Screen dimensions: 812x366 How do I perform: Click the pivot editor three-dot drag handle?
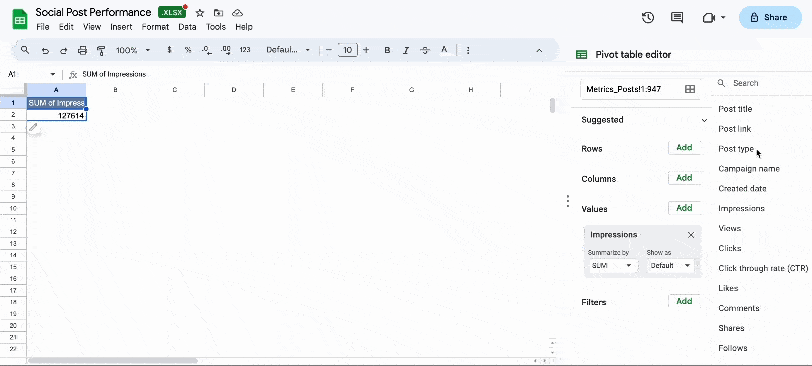568,201
